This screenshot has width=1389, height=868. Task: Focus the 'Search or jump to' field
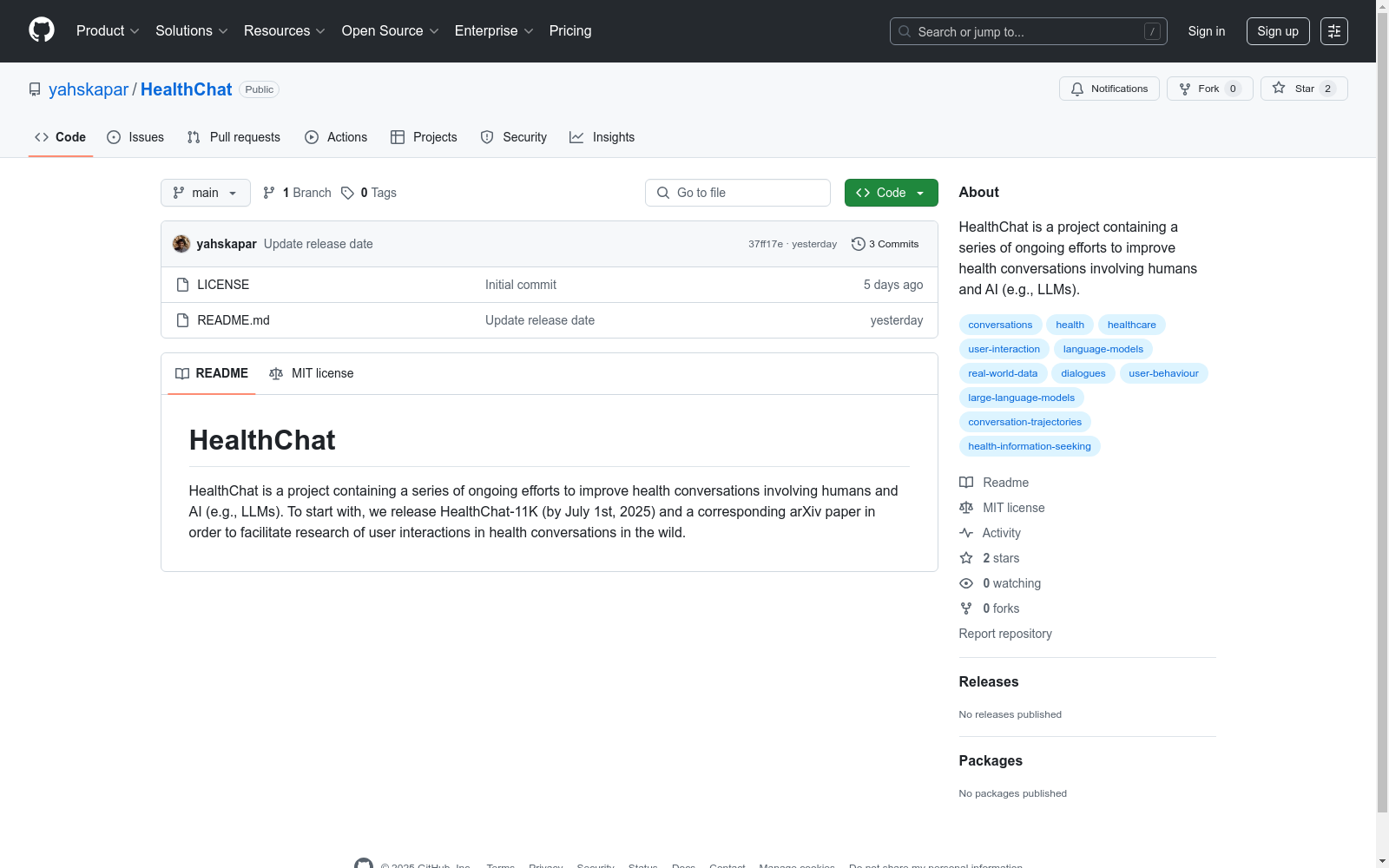pos(1029,31)
